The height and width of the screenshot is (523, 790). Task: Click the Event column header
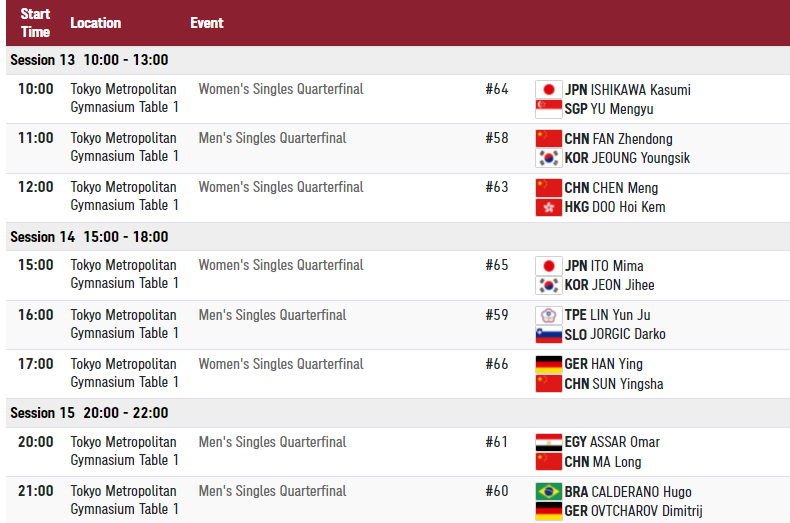click(x=207, y=23)
